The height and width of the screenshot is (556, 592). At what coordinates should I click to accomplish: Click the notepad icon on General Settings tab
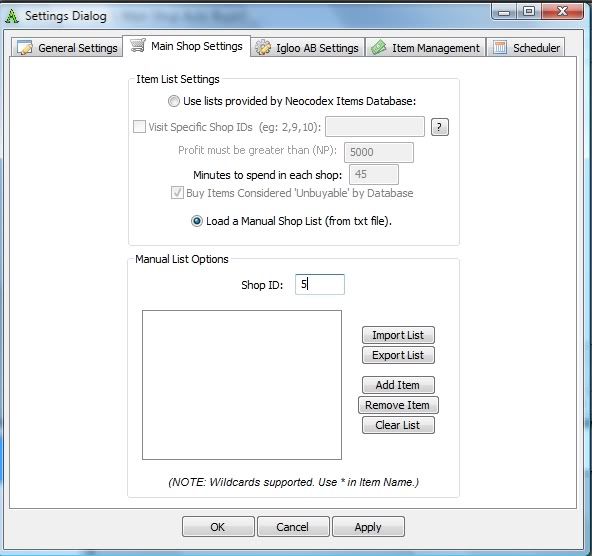click(x=25, y=48)
